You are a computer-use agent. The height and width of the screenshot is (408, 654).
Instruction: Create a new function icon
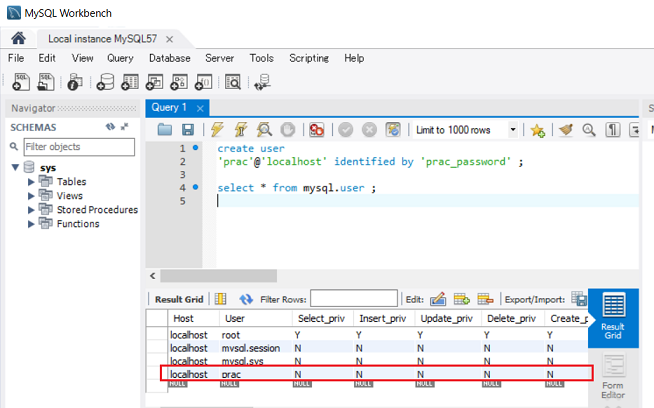coord(204,82)
